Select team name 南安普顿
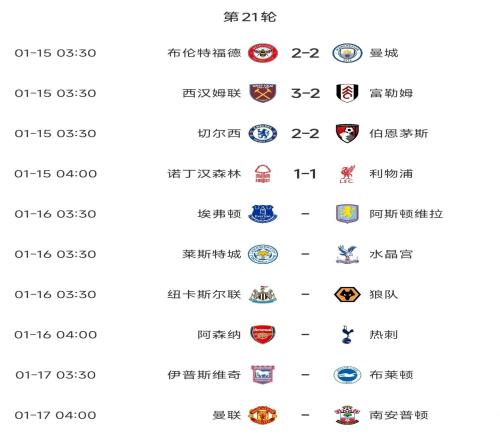This screenshot has width=500, height=440. pyautogui.click(x=399, y=415)
